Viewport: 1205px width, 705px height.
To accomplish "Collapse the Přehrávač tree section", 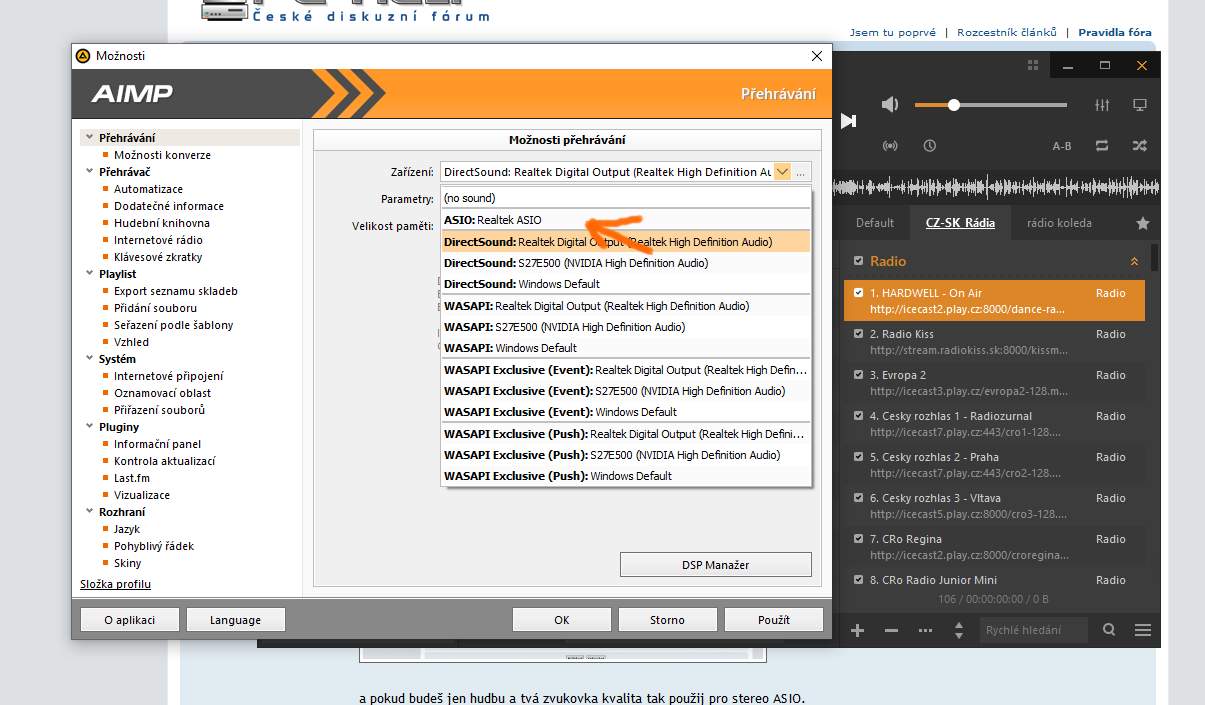I will click(89, 172).
